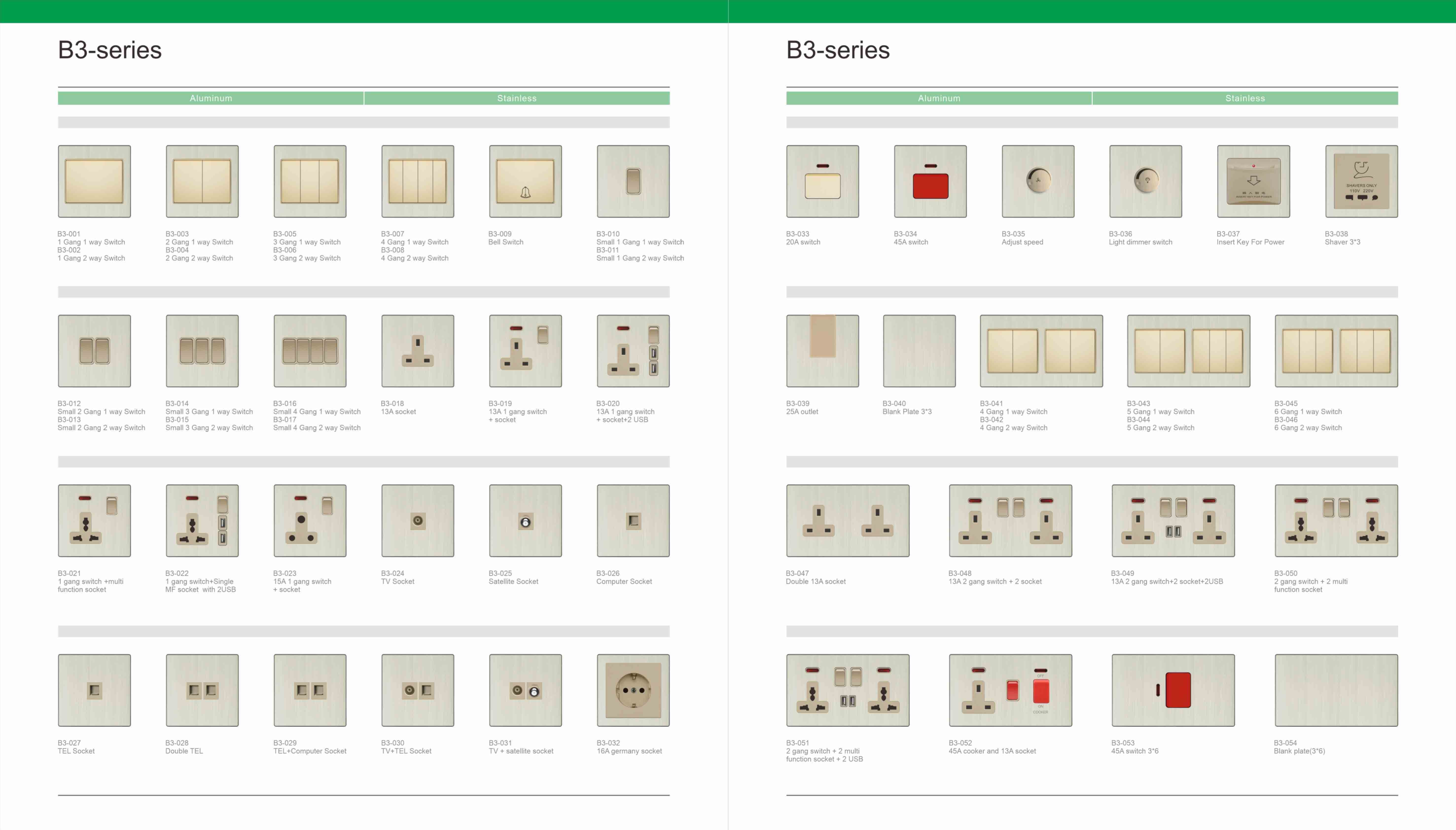
Task: Click the 'Computer Socket' caption
Action: coord(624,582)
